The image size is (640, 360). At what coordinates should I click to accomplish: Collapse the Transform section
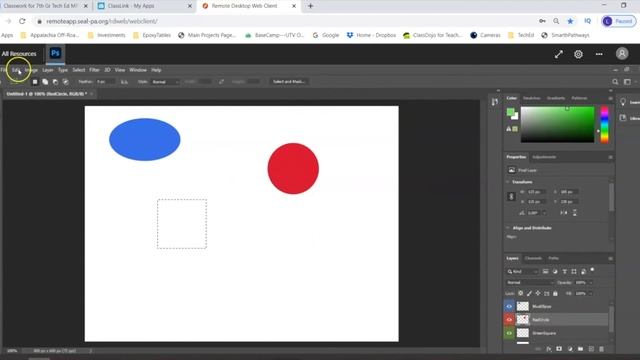click(x=508, y=182)
